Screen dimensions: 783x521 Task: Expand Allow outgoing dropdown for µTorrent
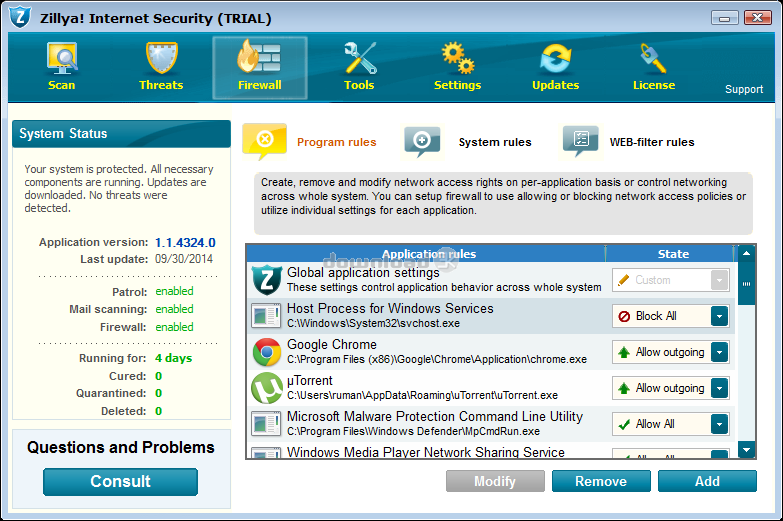[x=719, y=388]
